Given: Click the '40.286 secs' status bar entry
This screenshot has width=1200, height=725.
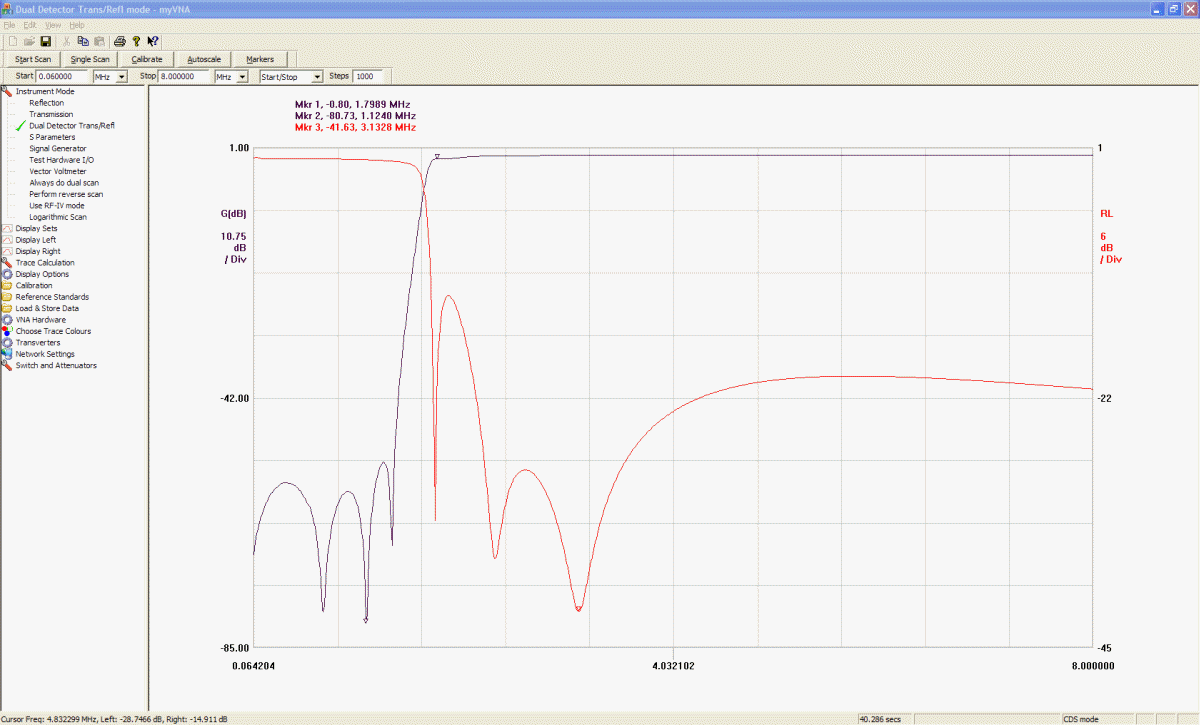Looking at the screenshot, I should pos(880,719).
